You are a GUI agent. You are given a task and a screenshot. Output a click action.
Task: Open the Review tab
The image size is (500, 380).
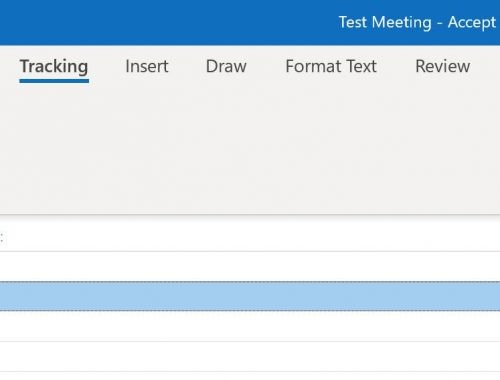coord(443,66)
